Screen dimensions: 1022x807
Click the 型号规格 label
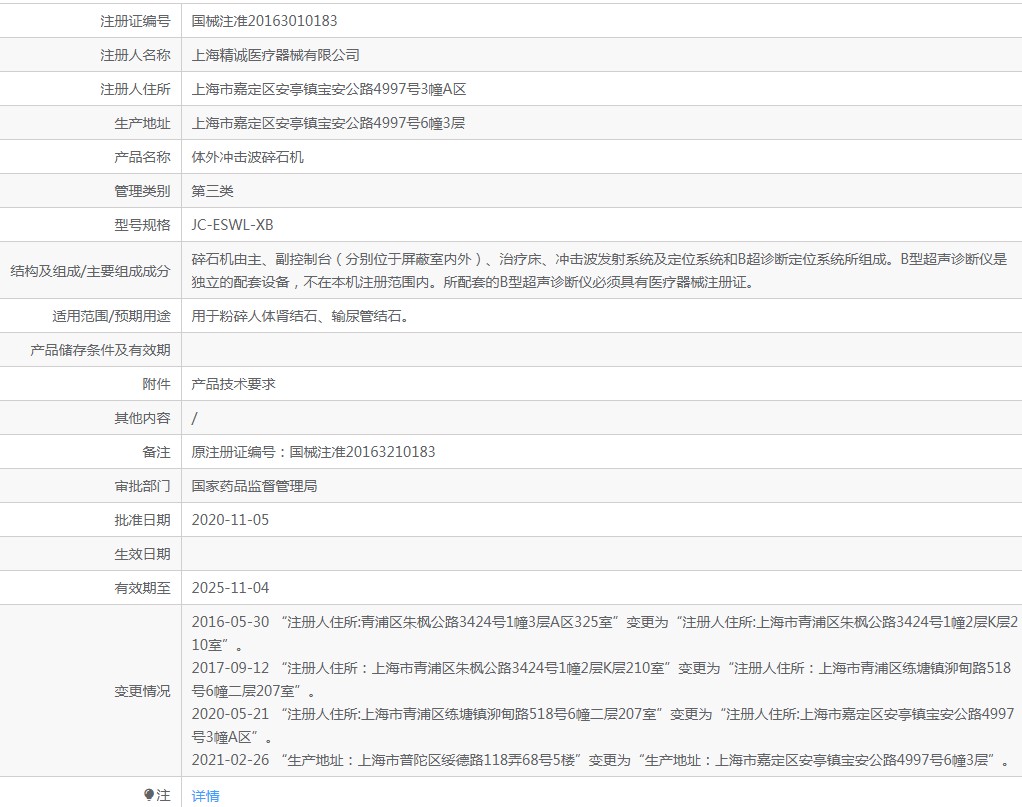pyautogui.click(x=142, y=224)
